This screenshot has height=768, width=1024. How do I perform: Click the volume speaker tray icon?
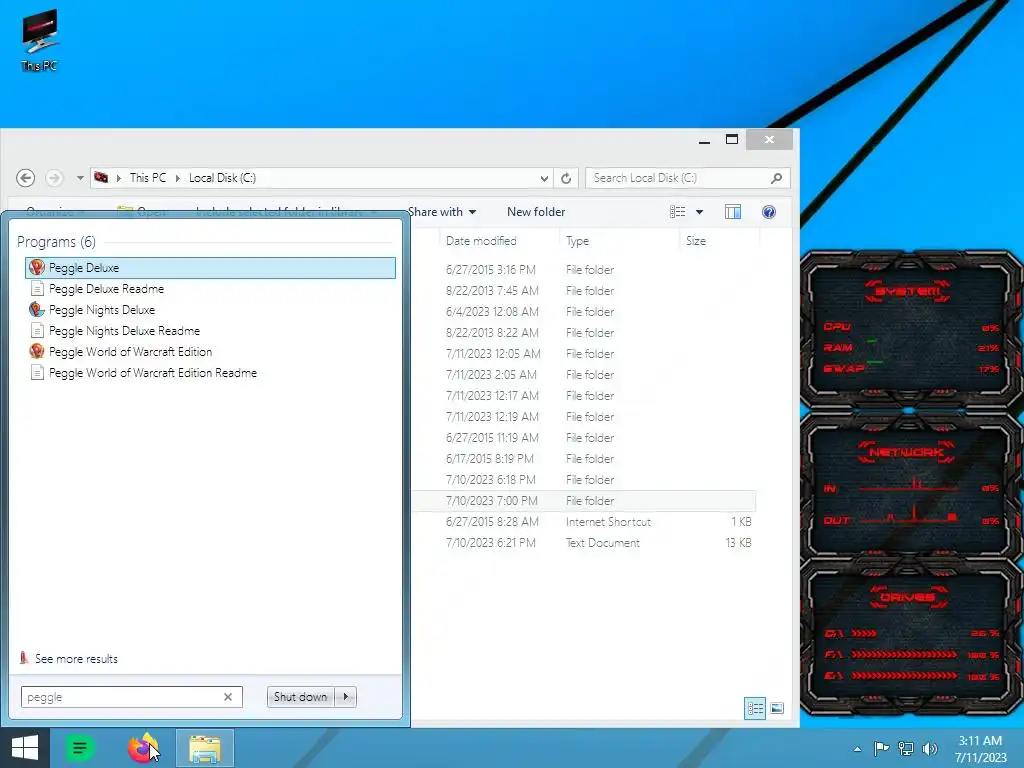coord(929,749)
